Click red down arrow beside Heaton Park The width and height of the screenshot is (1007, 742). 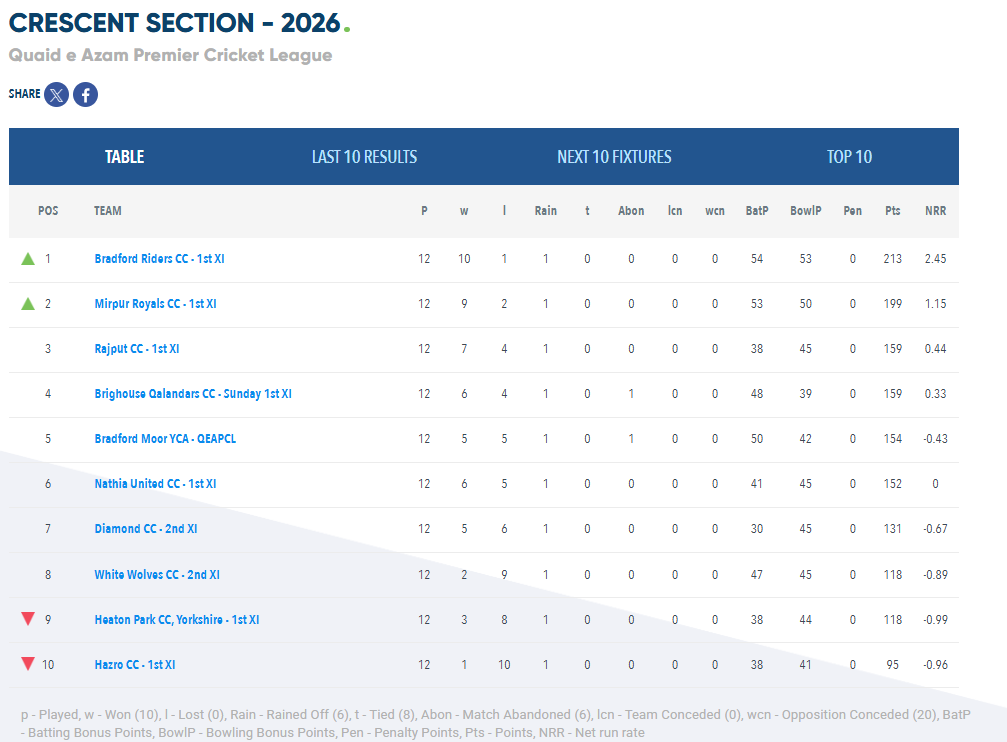click(x=28, y=619)
